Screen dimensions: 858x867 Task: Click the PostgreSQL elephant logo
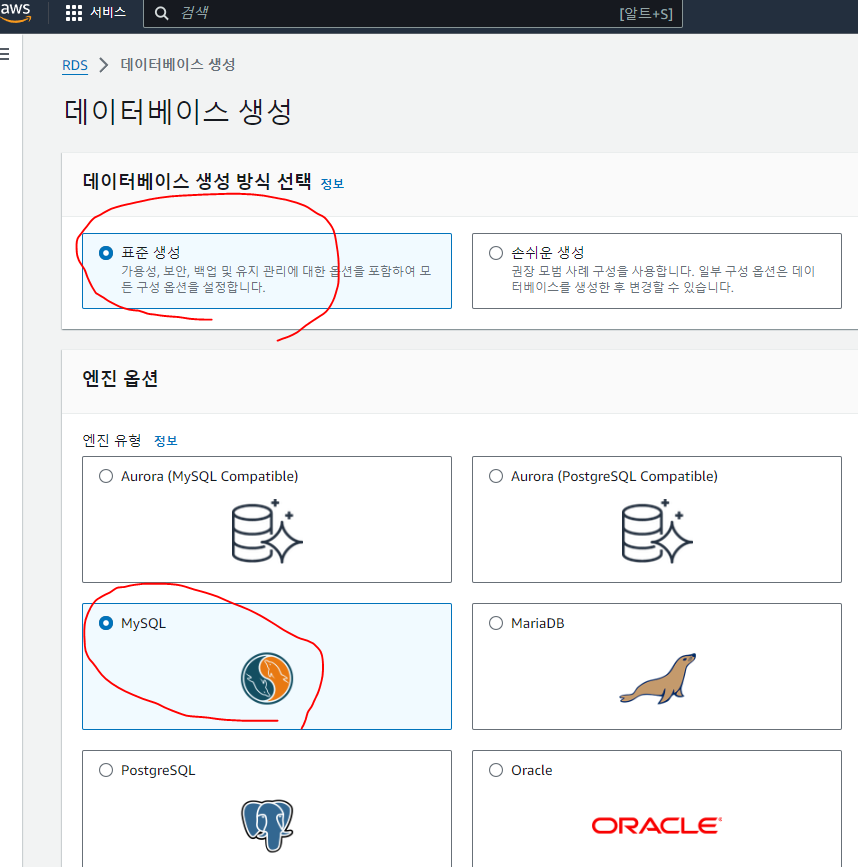coord(267,825)
